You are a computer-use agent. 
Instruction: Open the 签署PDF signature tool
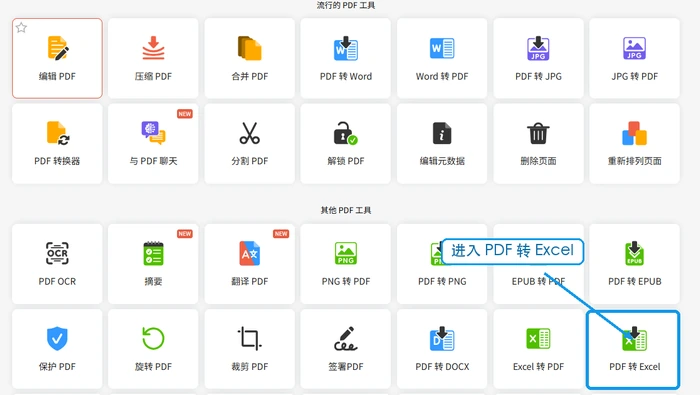[346, 349]
